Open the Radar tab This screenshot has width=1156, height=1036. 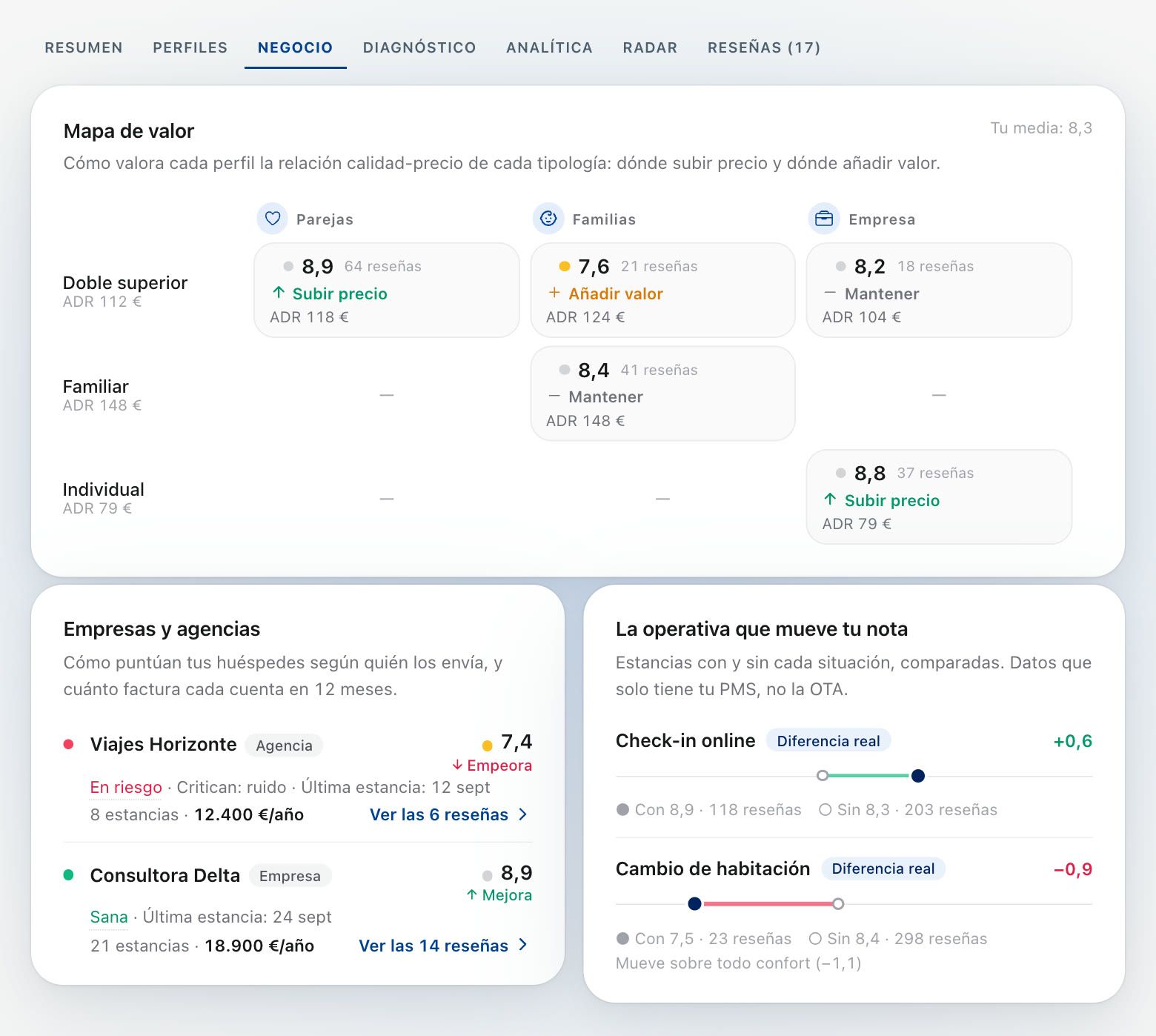click(x=650, y=47)
